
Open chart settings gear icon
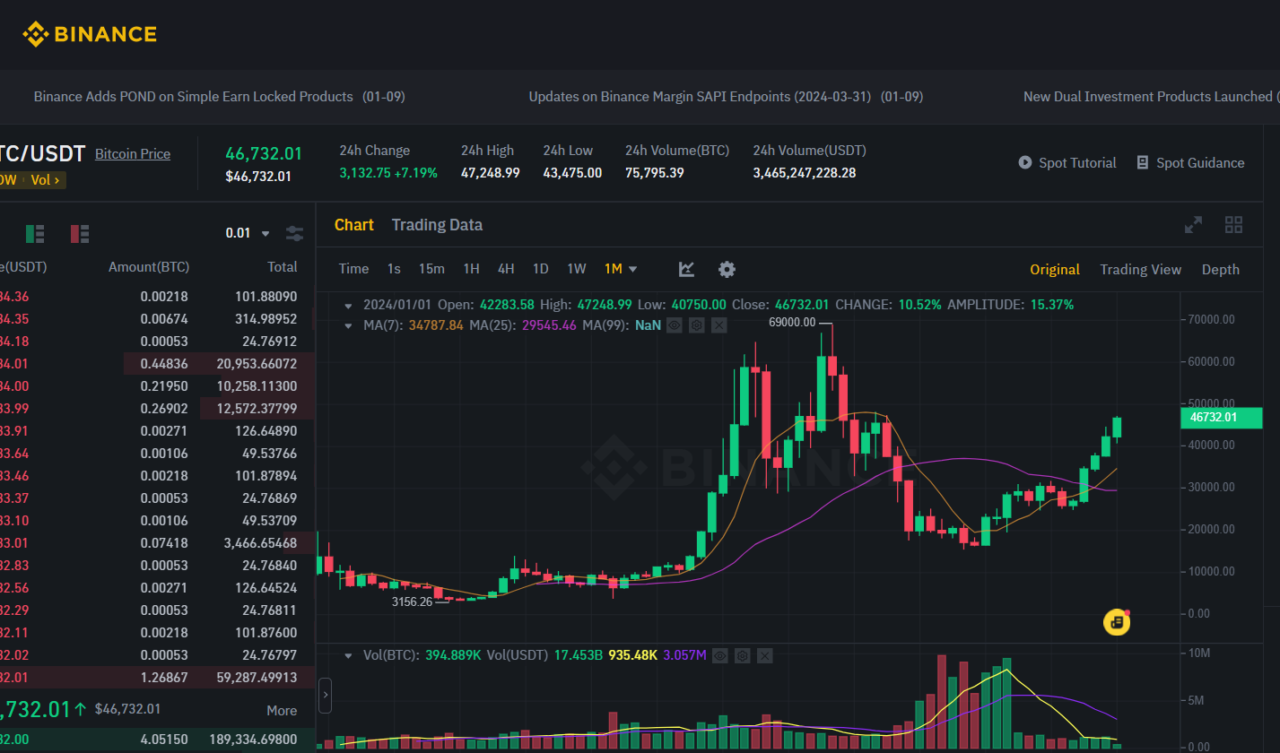727,269
